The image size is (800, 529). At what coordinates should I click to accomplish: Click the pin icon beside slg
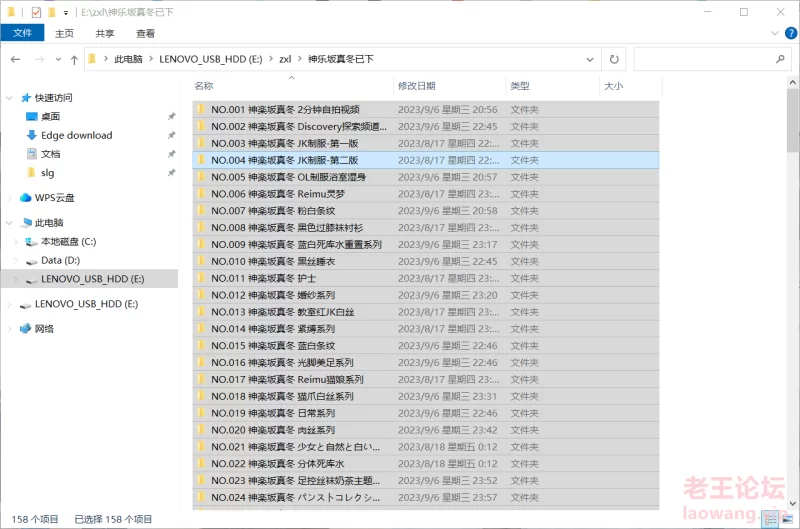pyautogui.click(x=171, y=173)
